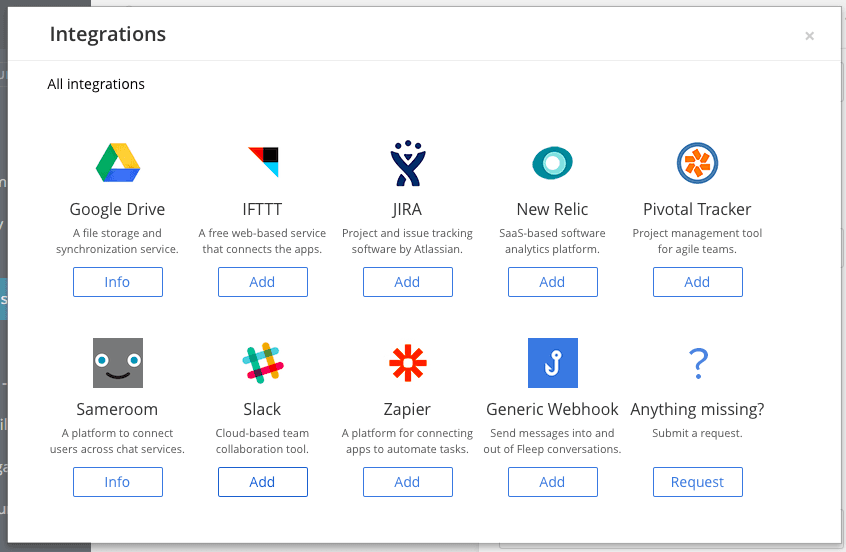Add the New Relic integration
Viewport: 846px width, 552px height.
(552, 282)
